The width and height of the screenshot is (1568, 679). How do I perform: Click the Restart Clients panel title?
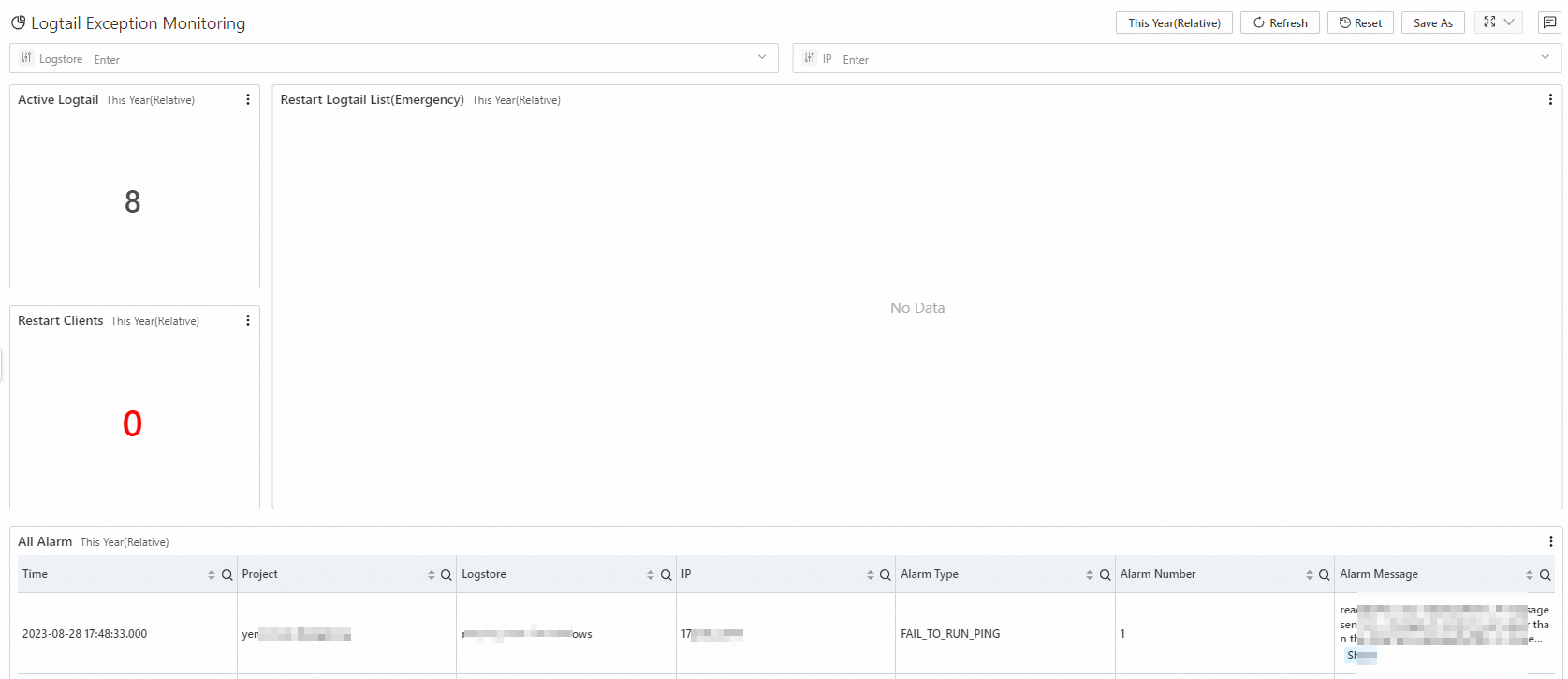tap(61, 320)
